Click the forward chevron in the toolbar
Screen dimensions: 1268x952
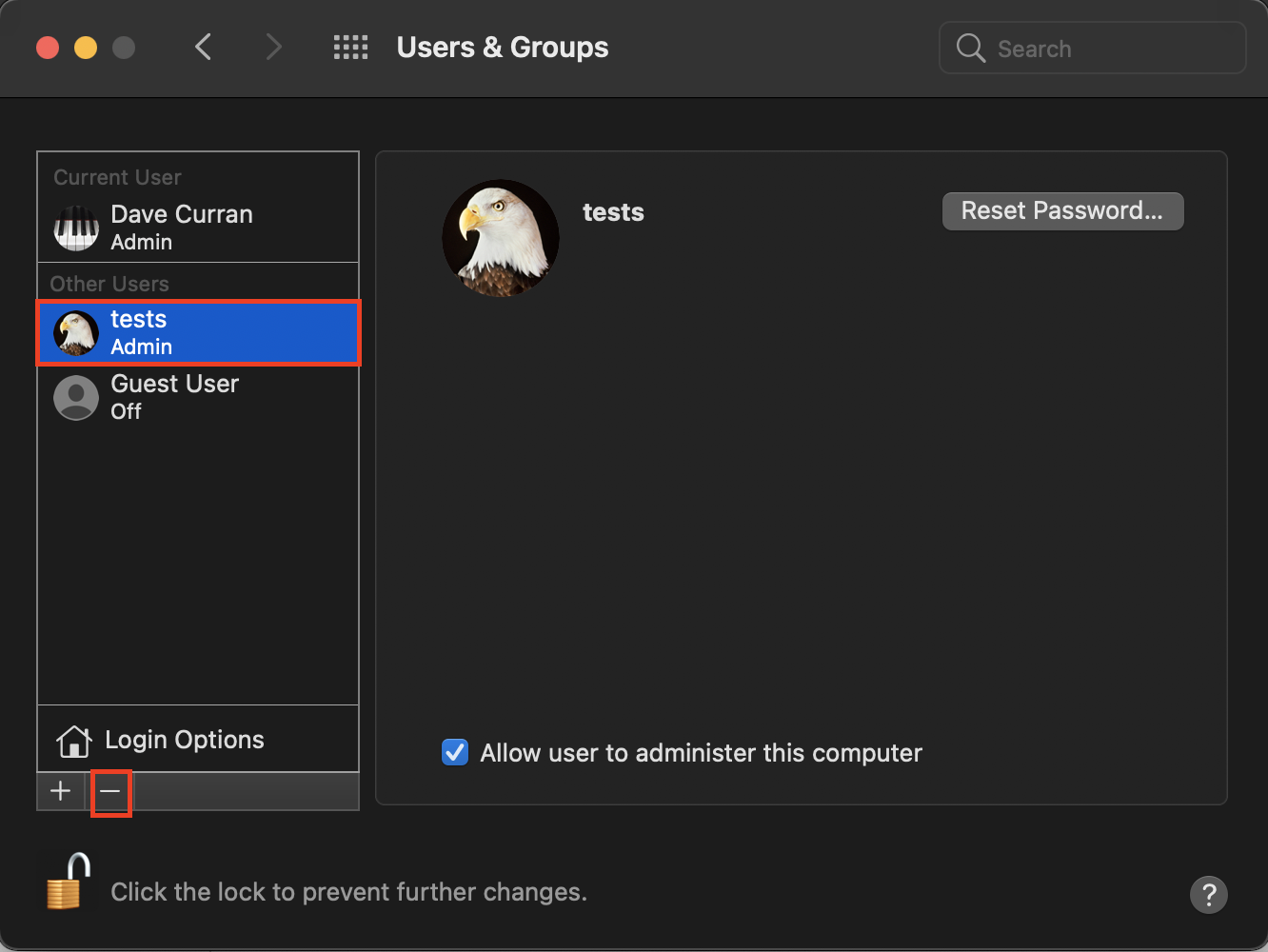coord(273,47)
